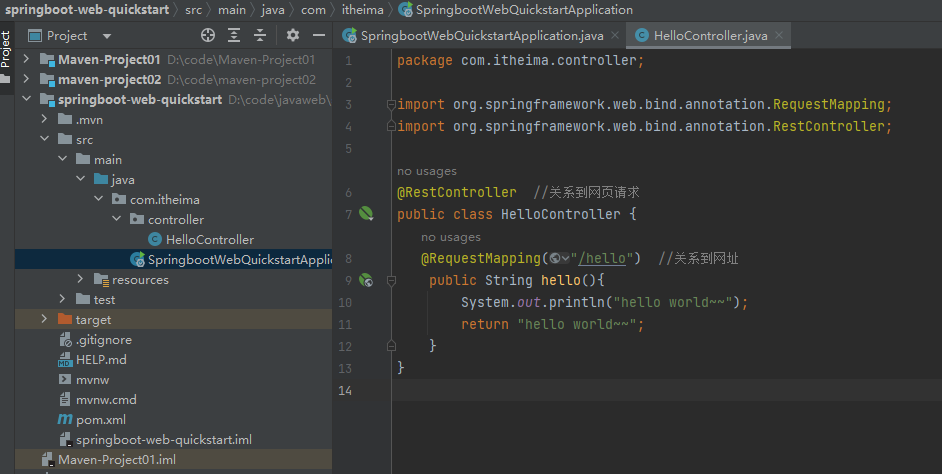942x474 pixels.
Task: Select the pom.xml file
Action: click(x=100, y=420)
